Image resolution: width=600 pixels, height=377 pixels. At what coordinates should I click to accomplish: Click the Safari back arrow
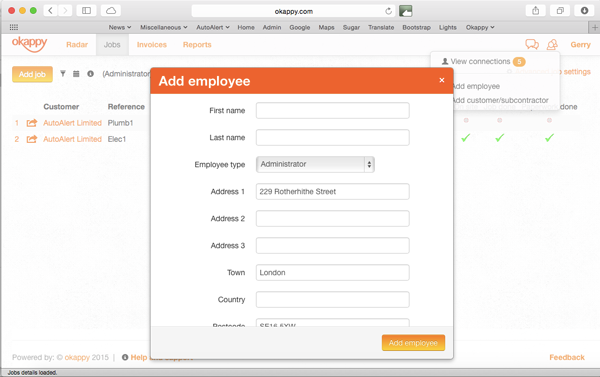click(50, 10)
